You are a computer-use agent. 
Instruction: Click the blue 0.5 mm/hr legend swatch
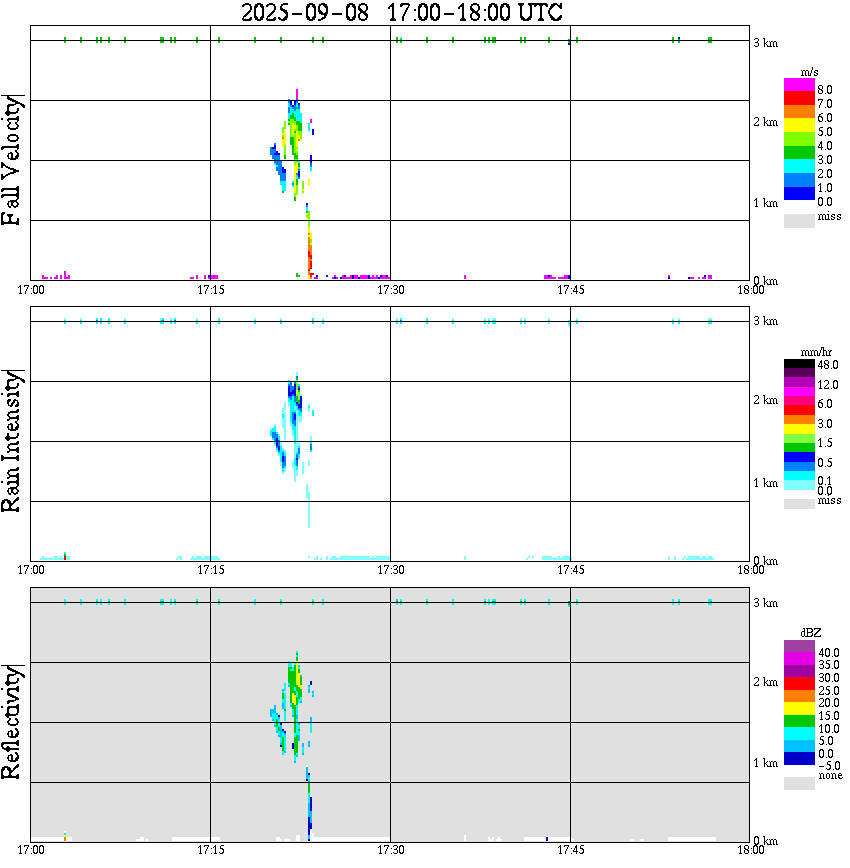(x=799, y=457)
